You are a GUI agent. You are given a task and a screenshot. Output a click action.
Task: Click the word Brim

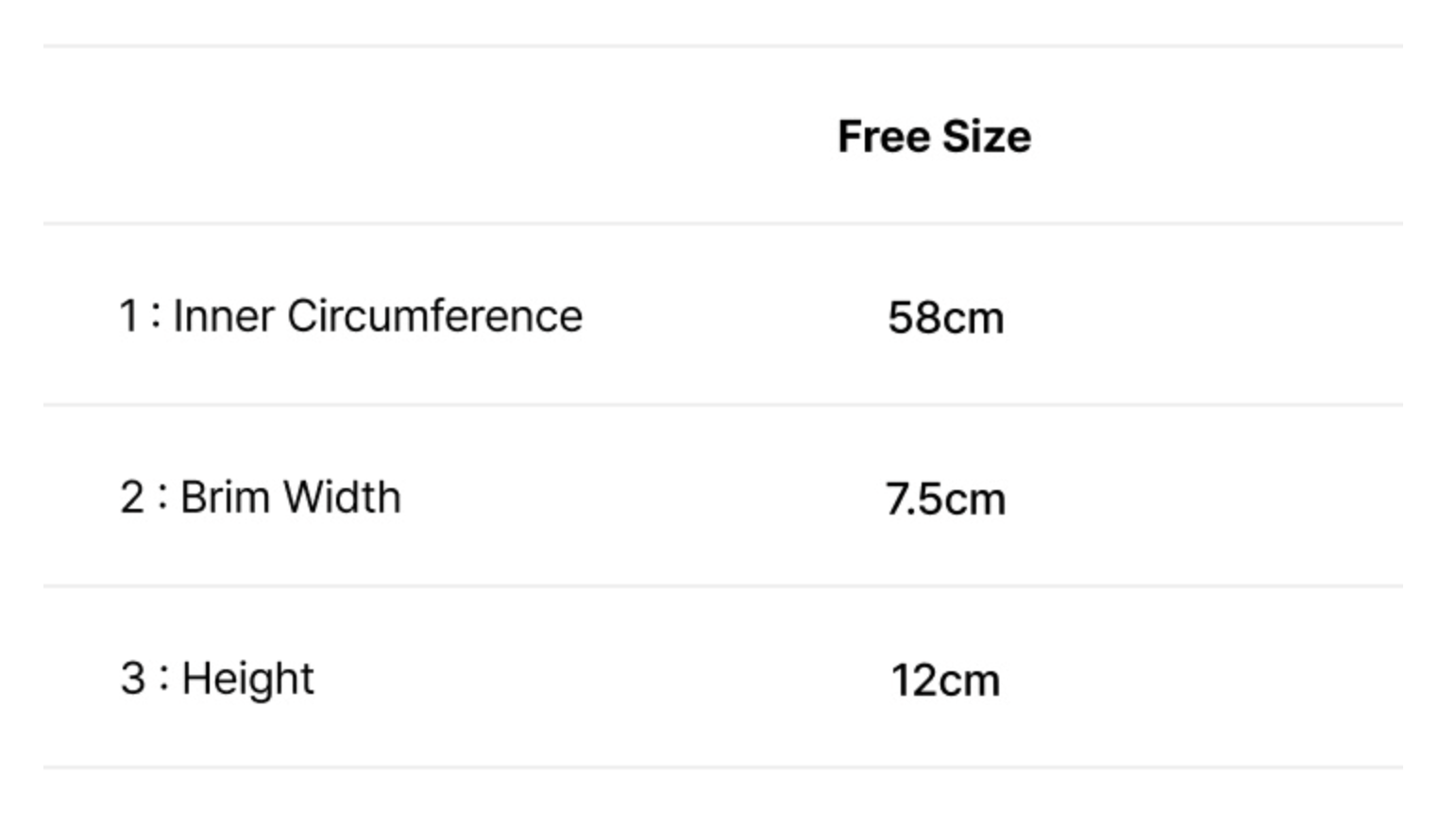[x=225, y=498]
